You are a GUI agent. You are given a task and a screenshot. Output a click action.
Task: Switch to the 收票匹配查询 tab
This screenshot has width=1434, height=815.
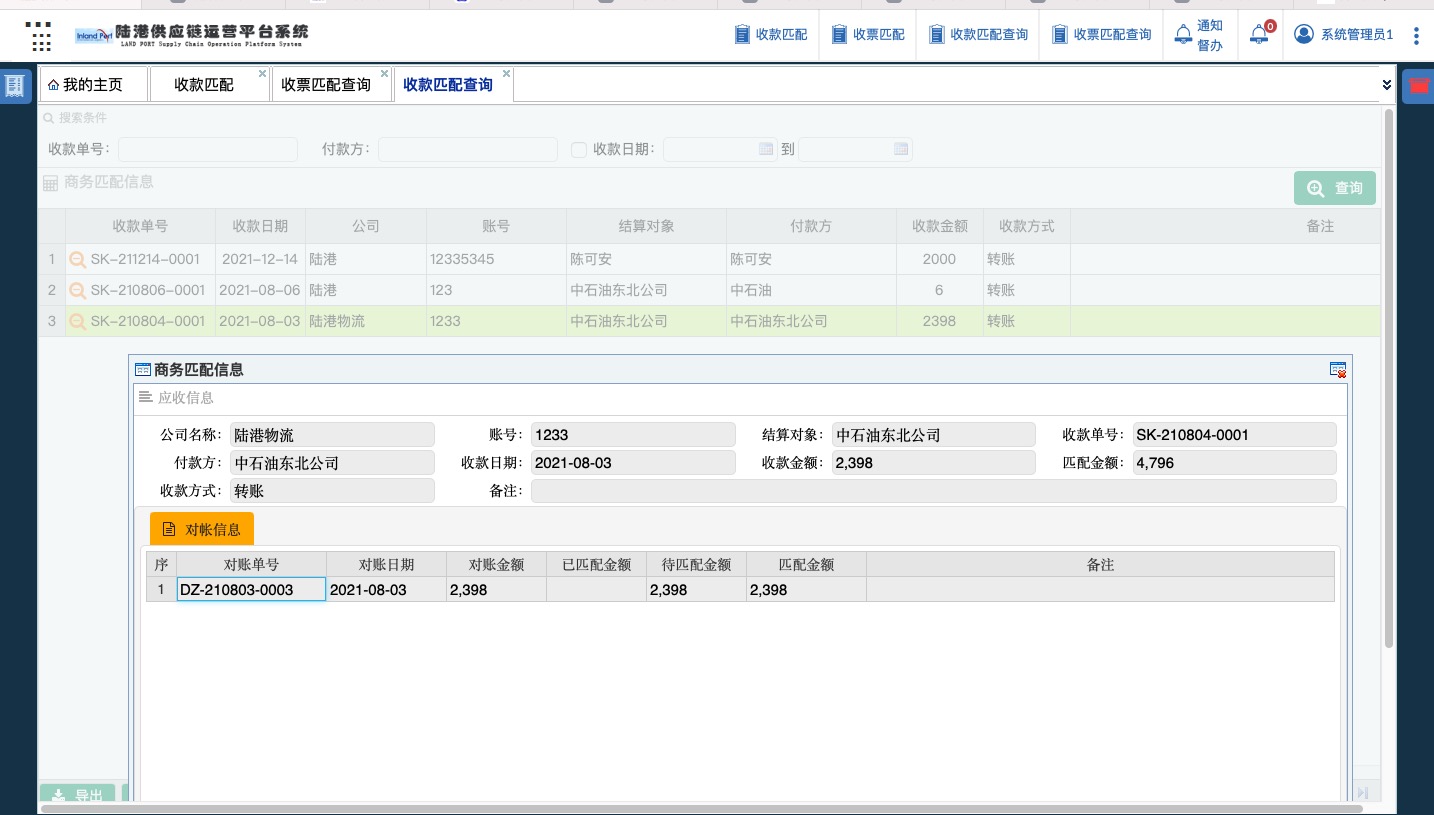tap(326, 85)
